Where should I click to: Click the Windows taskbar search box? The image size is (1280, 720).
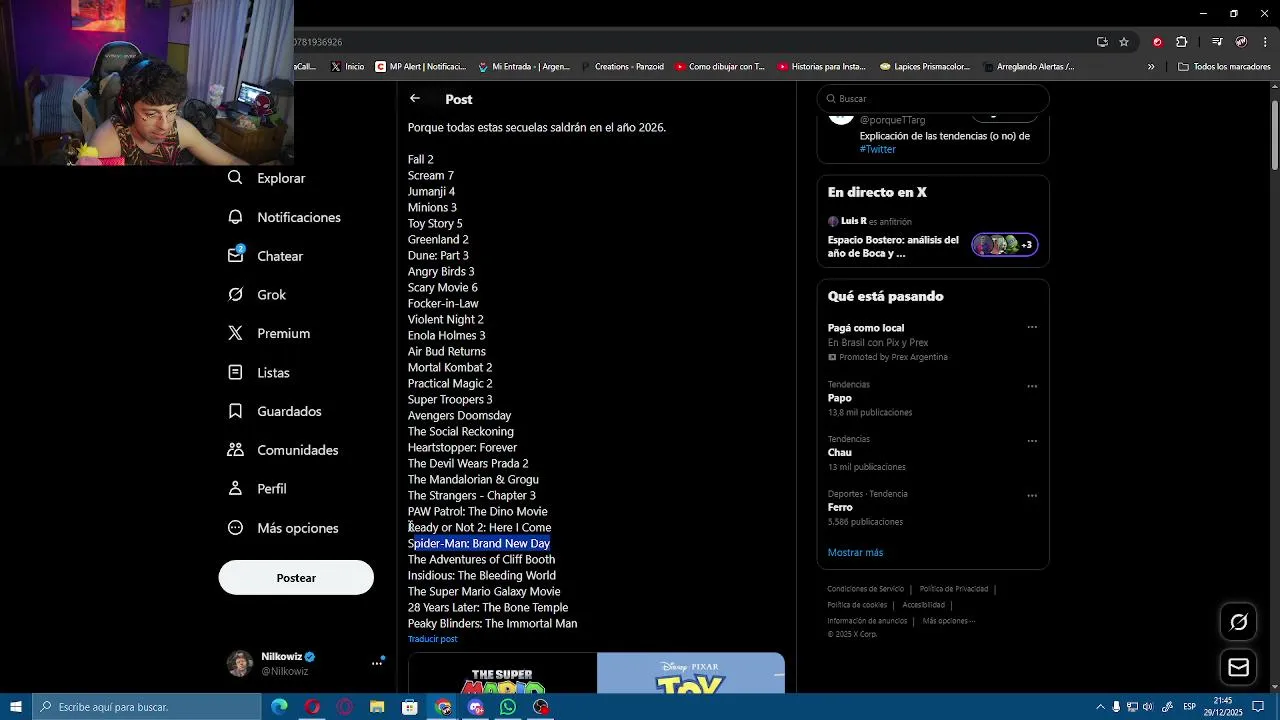(146, 707)
